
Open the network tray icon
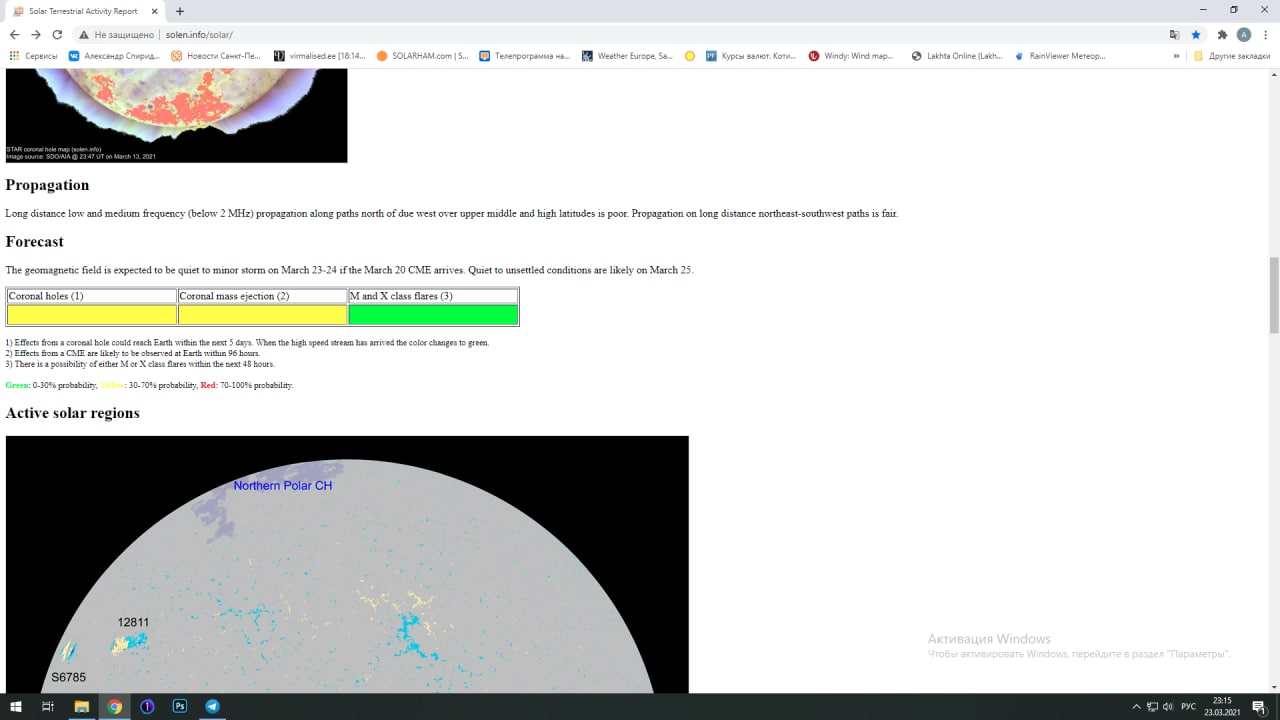[x=1152, y=707]
